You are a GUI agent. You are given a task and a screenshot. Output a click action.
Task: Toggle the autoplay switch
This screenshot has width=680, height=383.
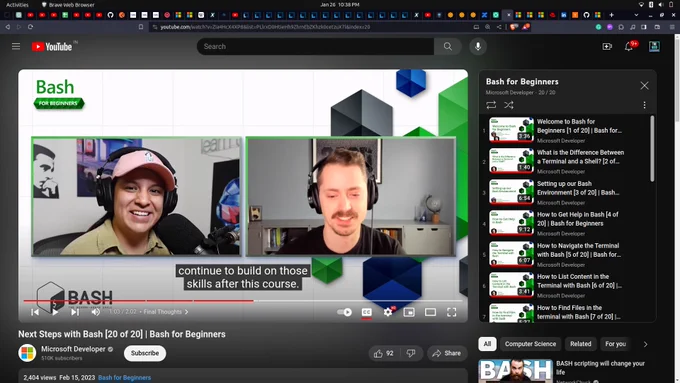pos(344,312)
